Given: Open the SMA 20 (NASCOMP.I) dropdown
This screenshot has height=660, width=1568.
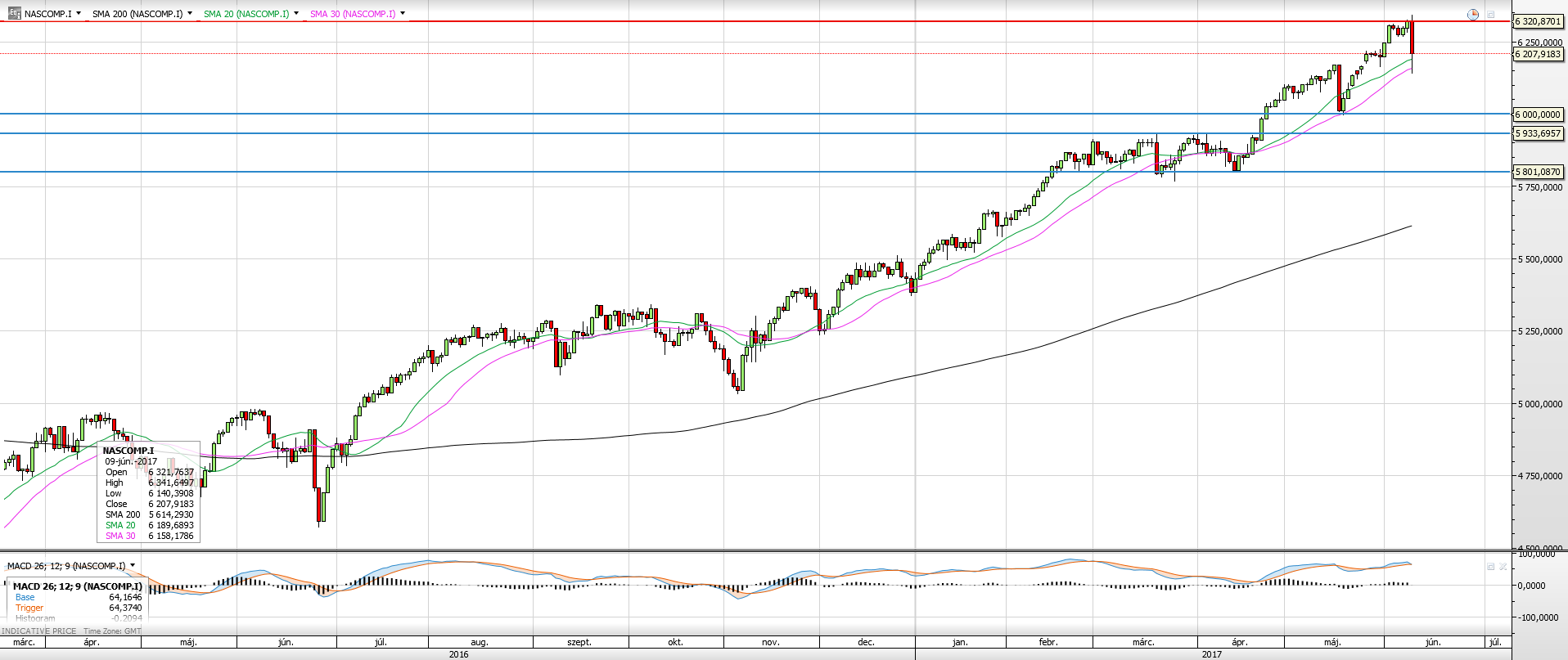Looking at the screenshot, I should (296, 13).
